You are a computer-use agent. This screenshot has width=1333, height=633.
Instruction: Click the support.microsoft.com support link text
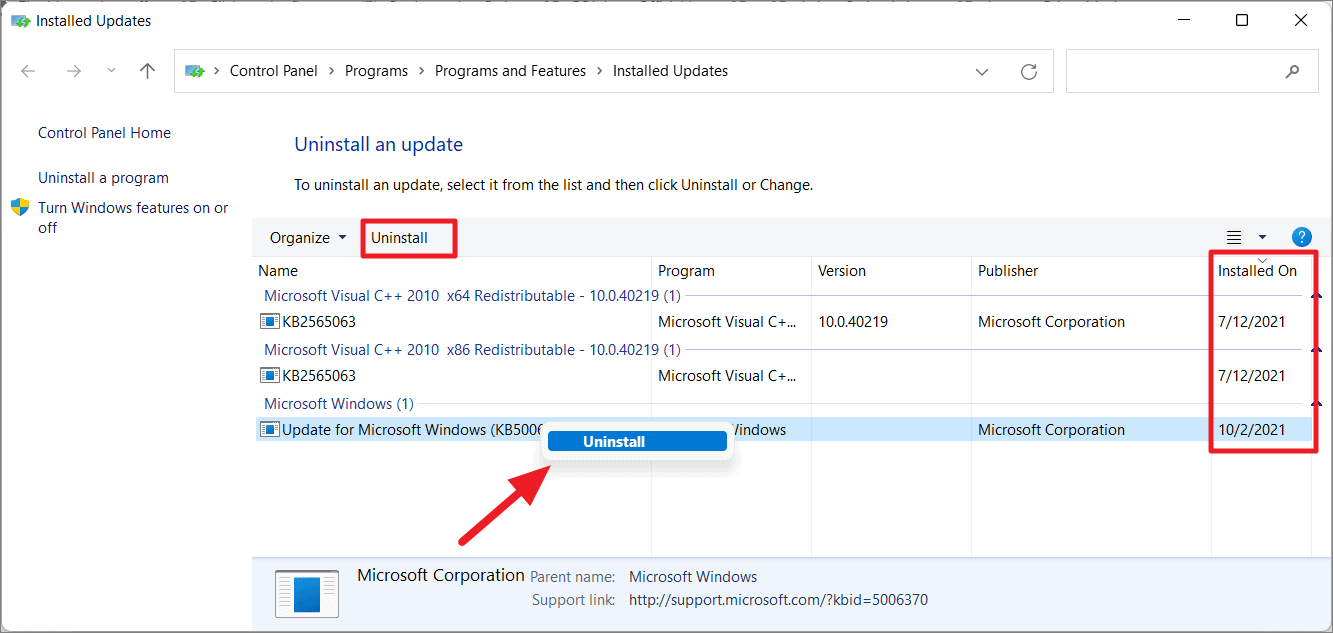click(778, 600)
